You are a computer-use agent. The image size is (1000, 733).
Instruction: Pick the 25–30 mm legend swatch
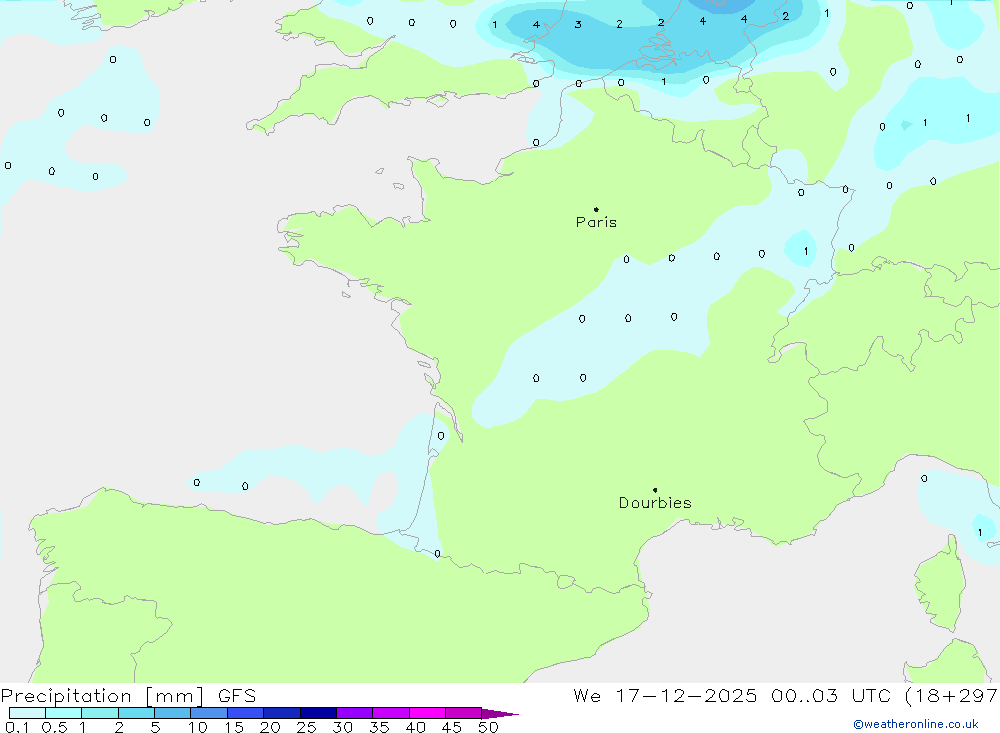[x=318, y=713]
